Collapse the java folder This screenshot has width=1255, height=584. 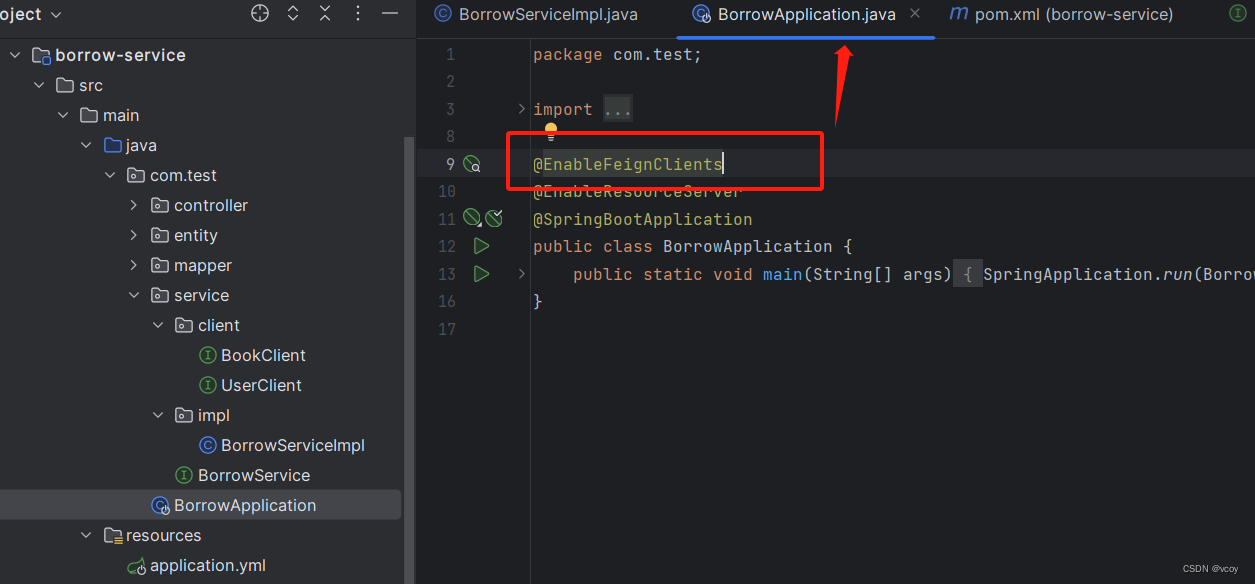[x=87, y=145]
